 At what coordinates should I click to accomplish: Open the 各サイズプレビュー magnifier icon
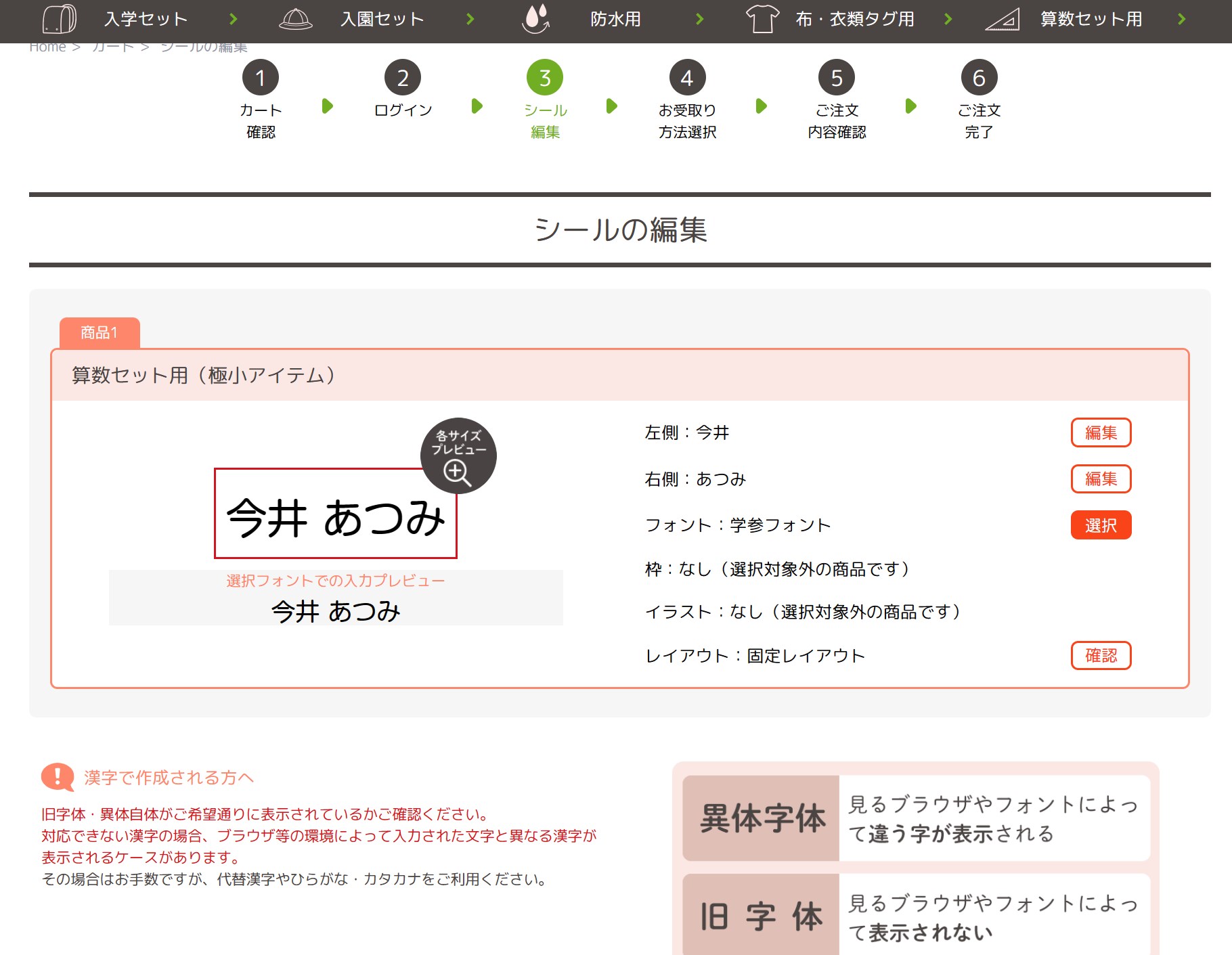coord(459,456)
